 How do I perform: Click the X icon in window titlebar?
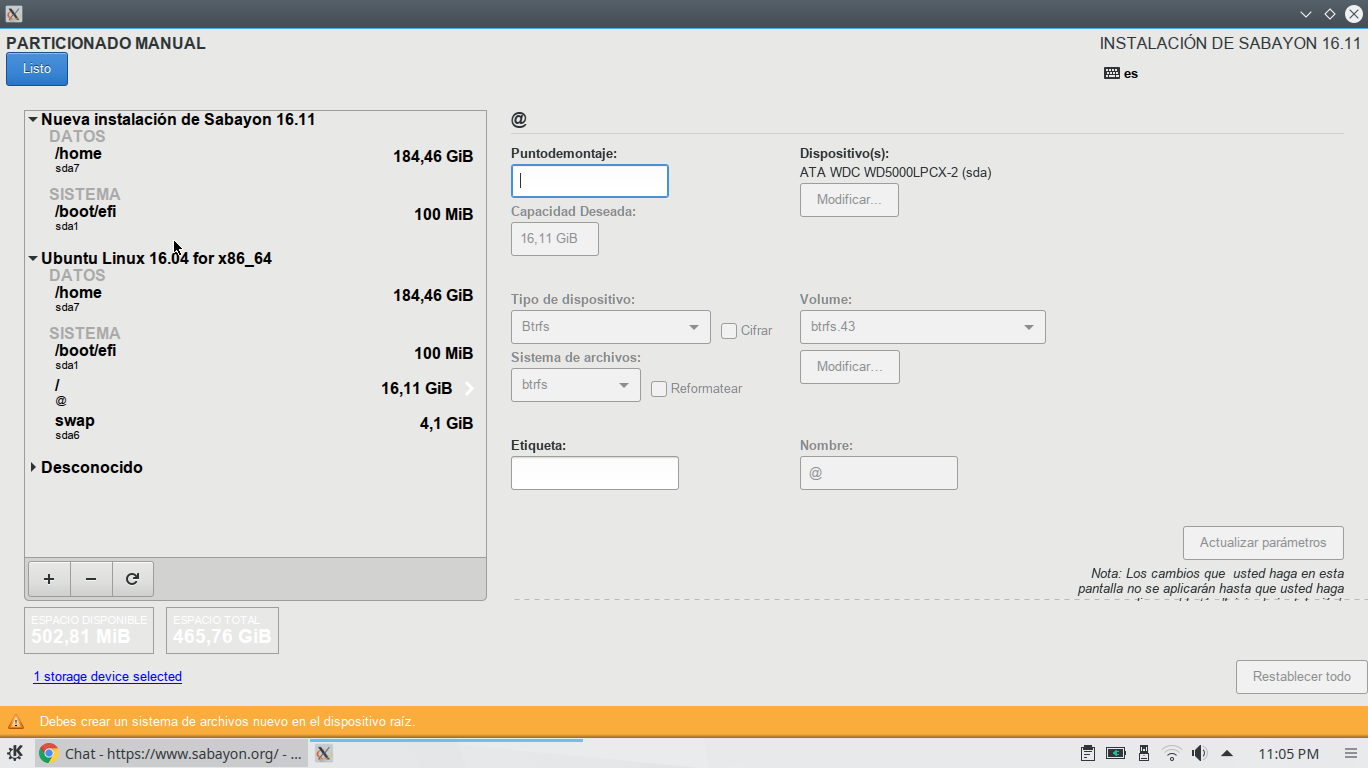click(x=14, y=14)
